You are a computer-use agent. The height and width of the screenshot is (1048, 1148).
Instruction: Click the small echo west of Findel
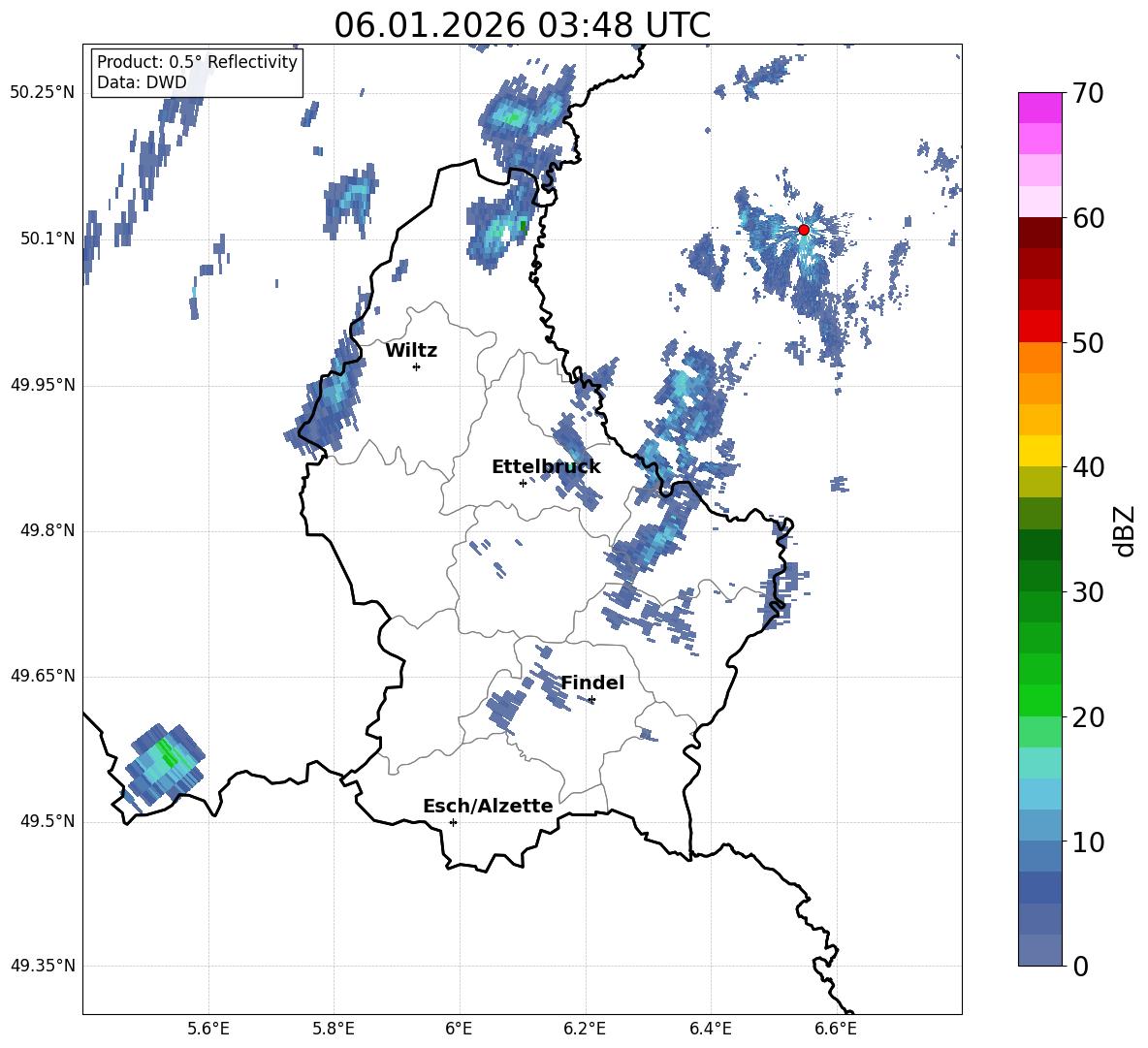click(505, 709)
